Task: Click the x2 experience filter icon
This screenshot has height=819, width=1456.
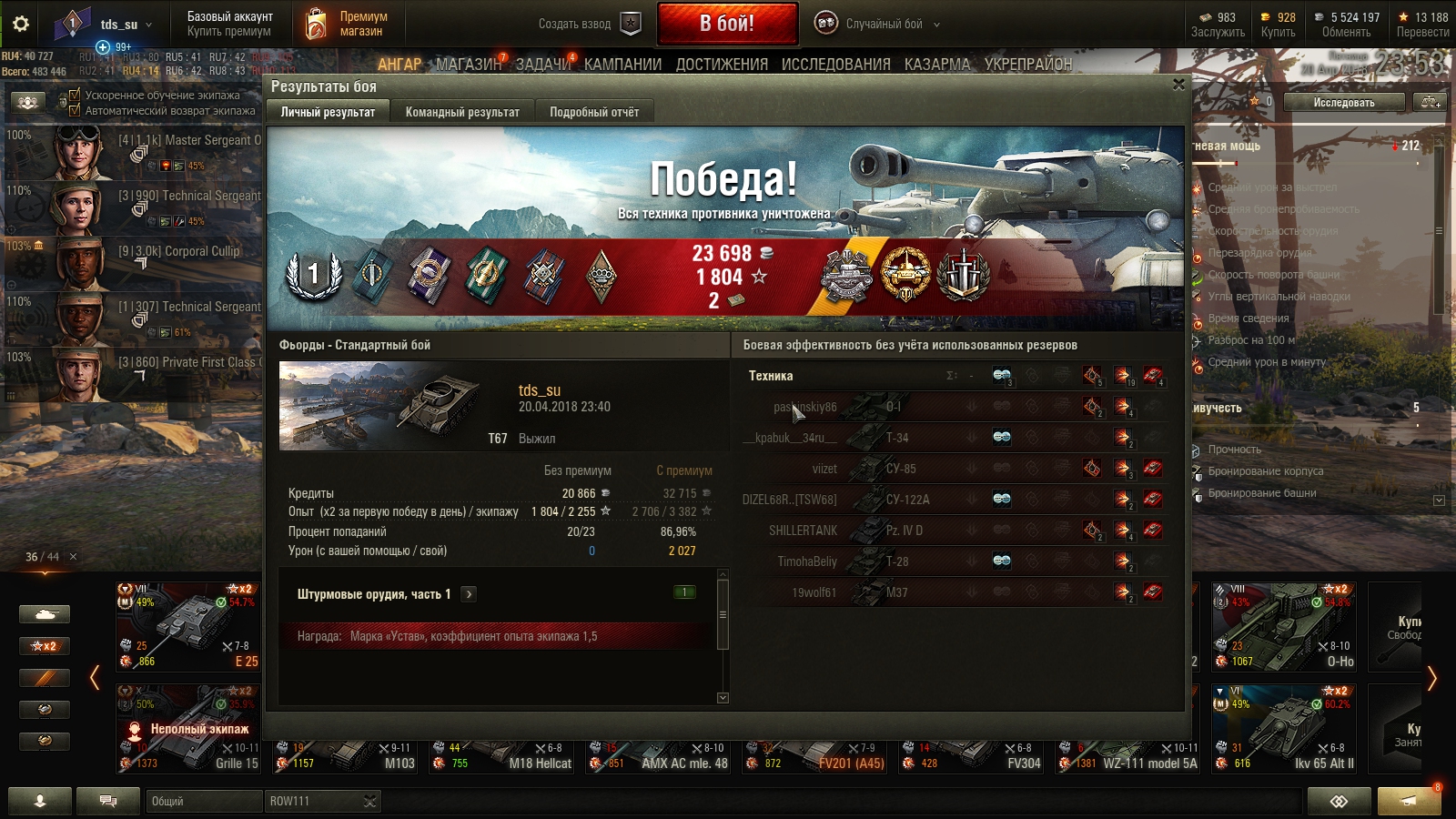Action: (45, 646)
